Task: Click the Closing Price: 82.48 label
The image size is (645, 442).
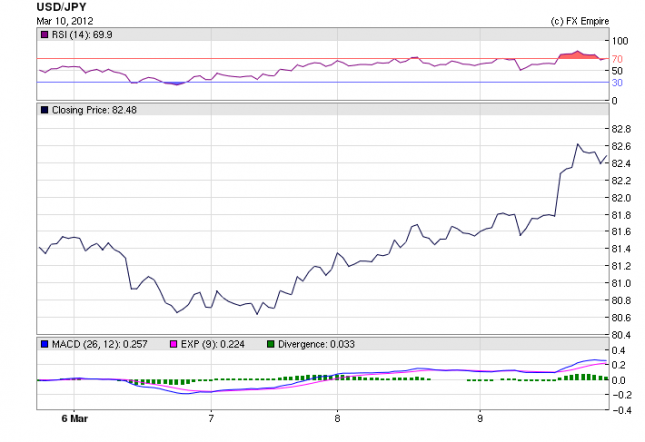Action: [94, 110]
